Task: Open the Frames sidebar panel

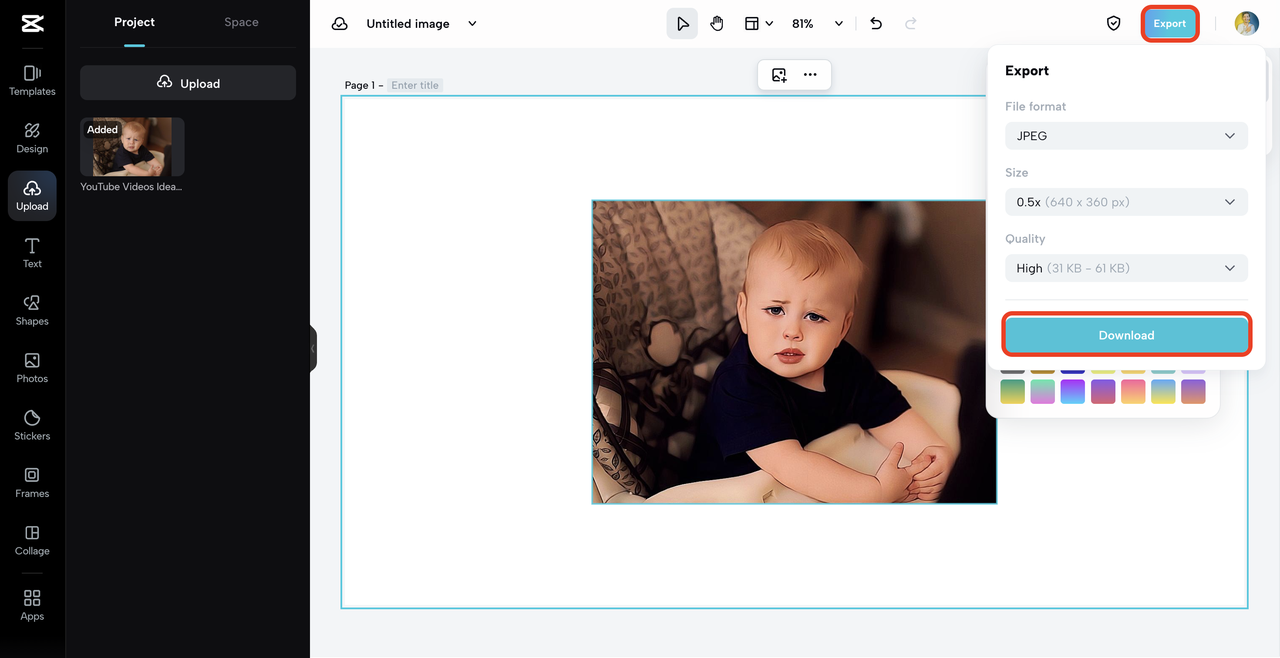Action: 32,483
